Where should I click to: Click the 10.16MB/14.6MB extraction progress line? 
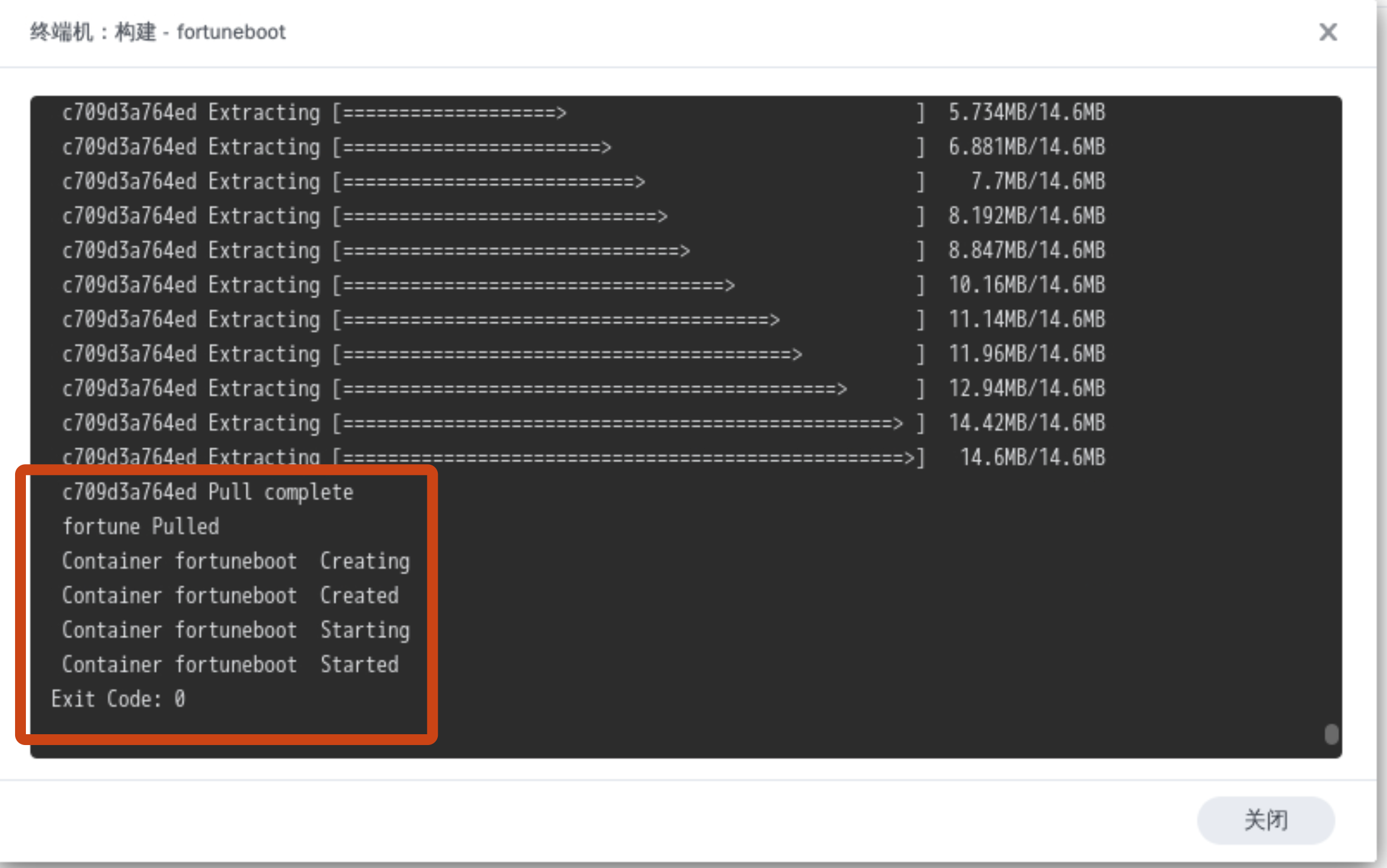click(583, 285)
